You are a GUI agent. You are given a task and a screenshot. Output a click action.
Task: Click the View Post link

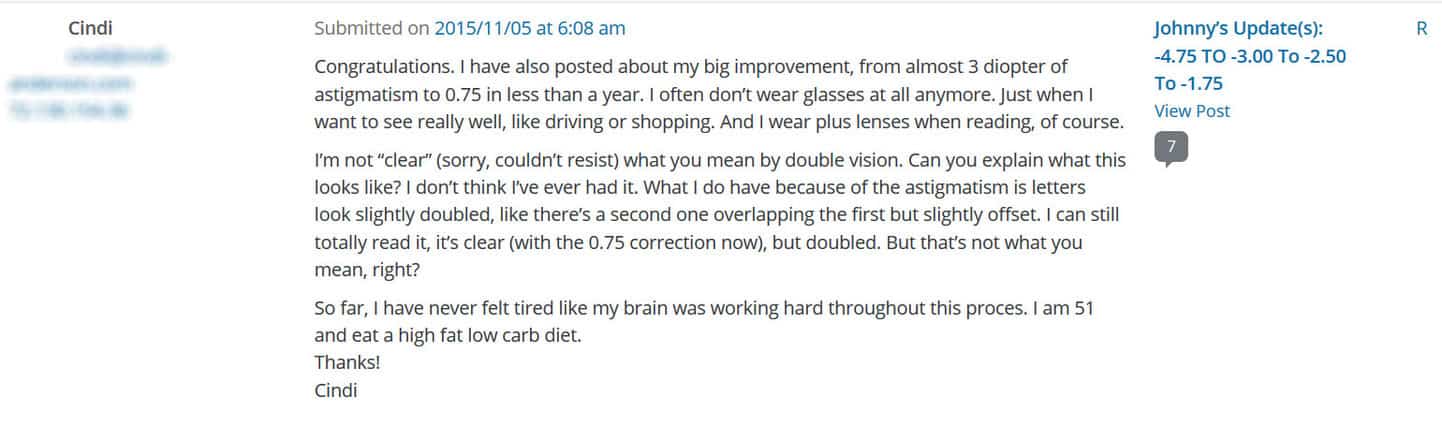pyautogui.click(x=1192, y=111)
